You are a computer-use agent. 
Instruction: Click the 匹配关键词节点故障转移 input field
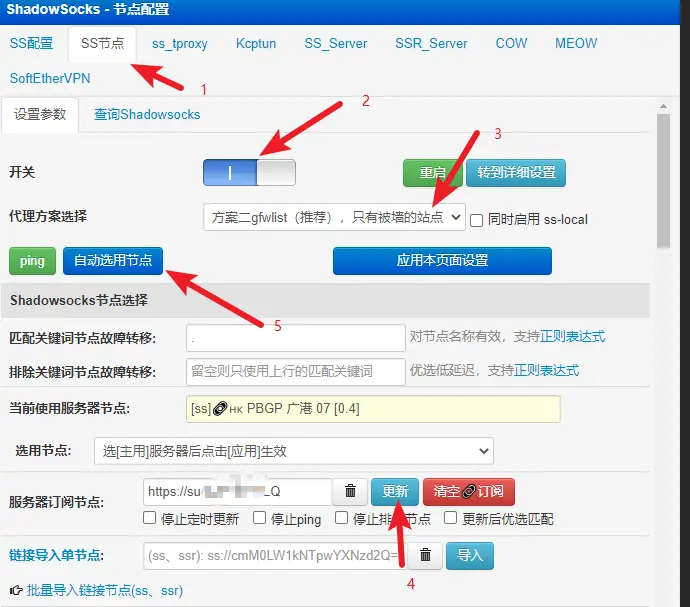(295, 337)
